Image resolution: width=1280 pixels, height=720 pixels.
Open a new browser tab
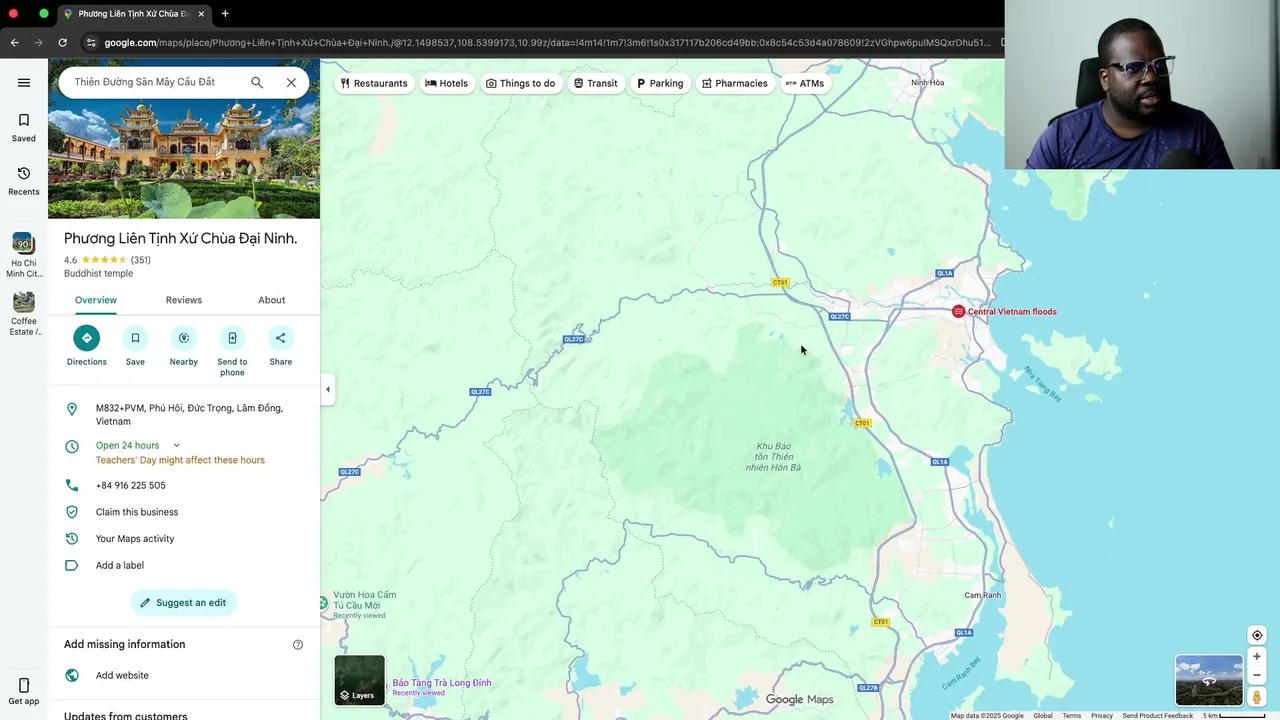(x=225, y=14)
